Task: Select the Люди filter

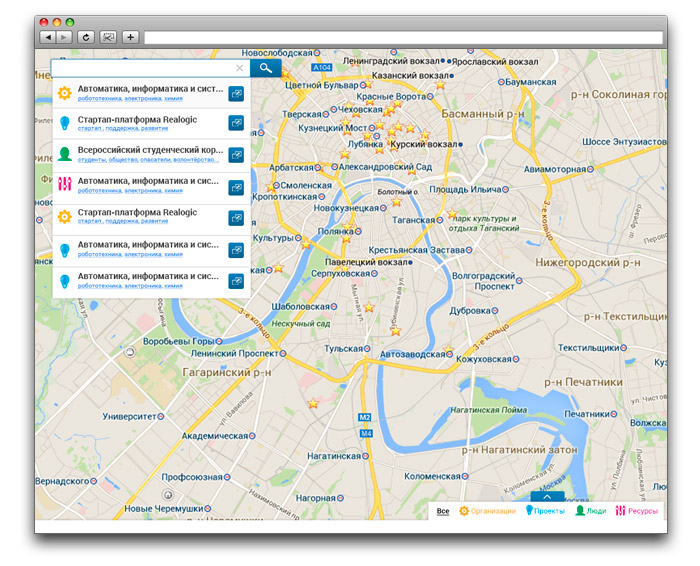Action: point(590,511)
